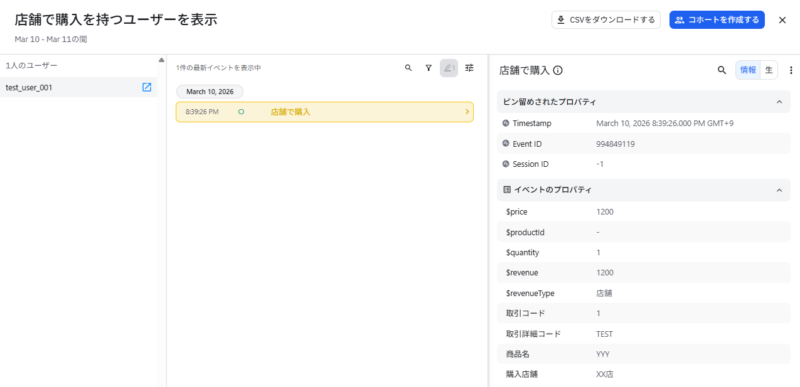Viewport: 800px width, 387px height.
Task: Click the search icon in event stream toolbar
Action: pos(408,68)
